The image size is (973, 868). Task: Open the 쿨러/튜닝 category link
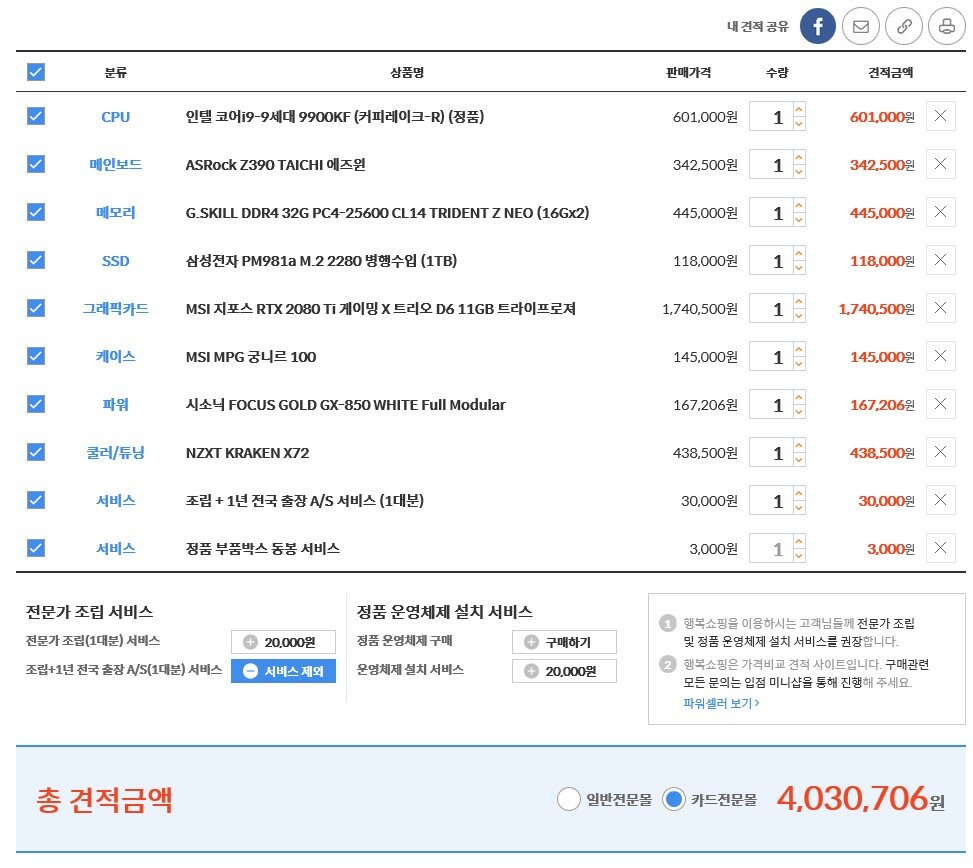115,453
